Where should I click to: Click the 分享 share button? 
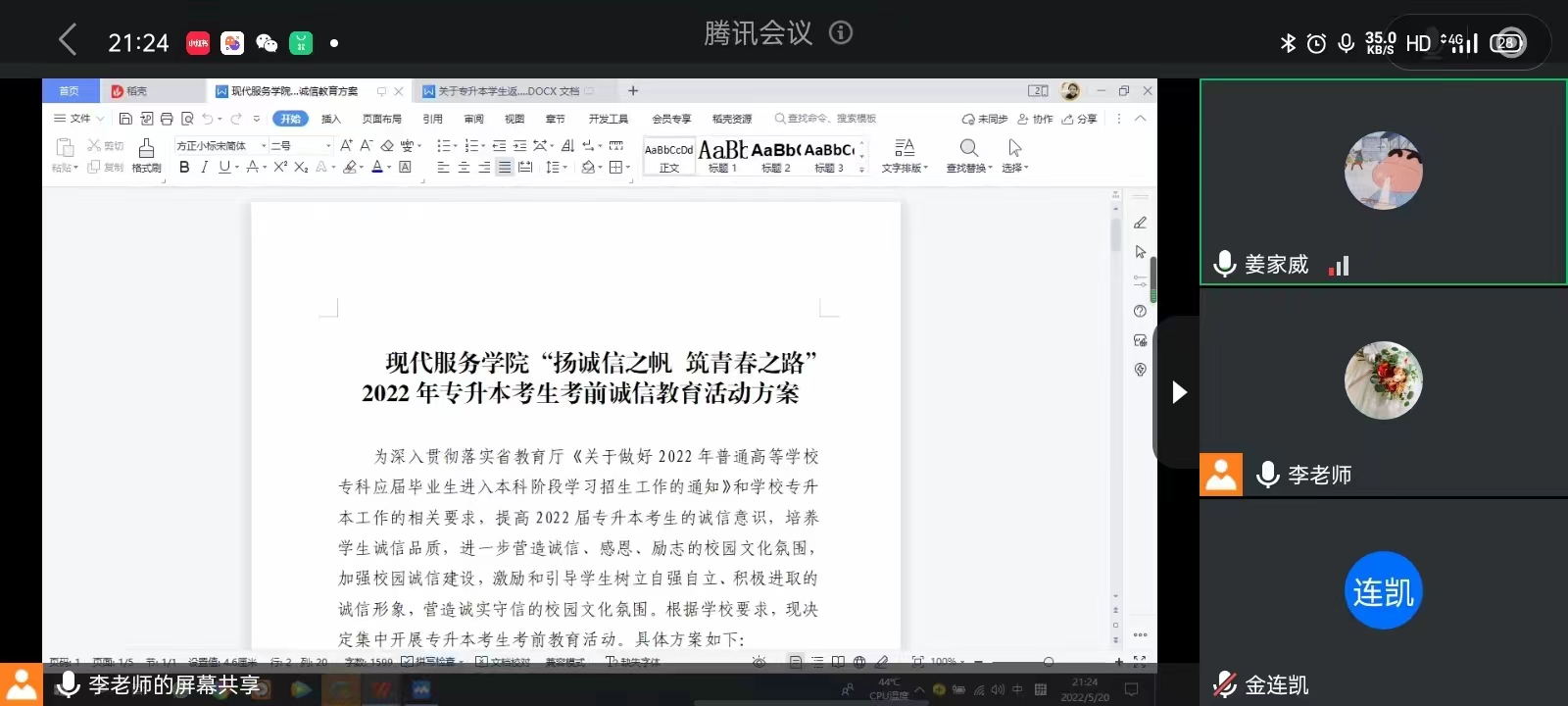click(x=1080, y=119)
